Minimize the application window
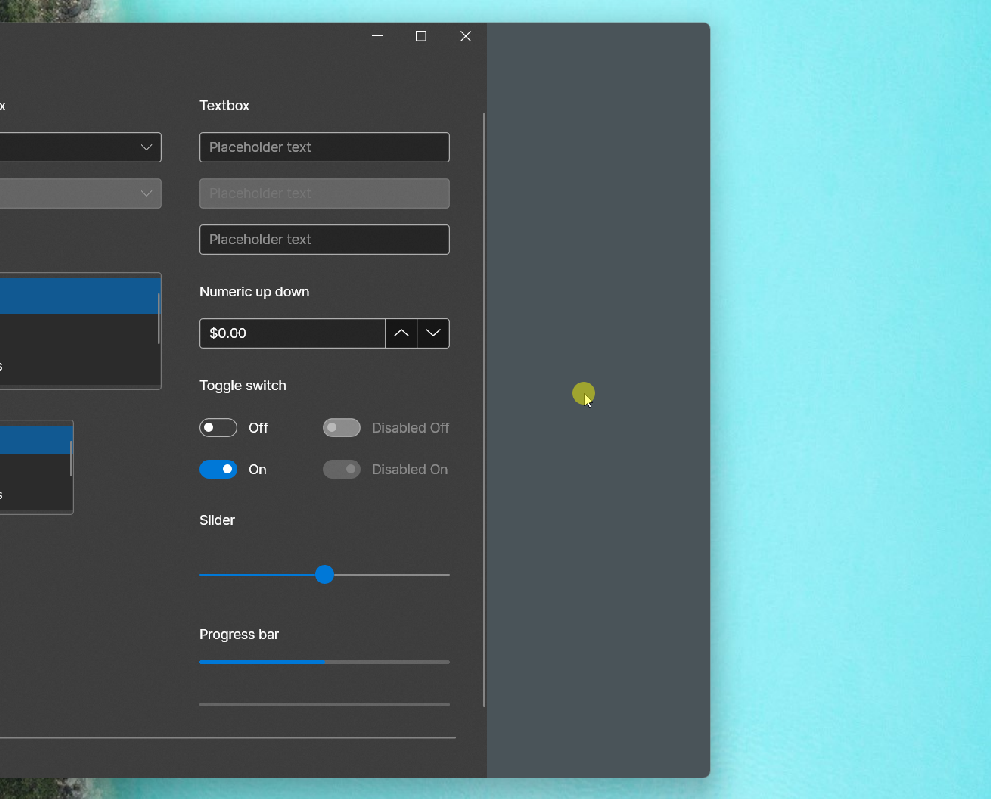991x799 pixels. point(377,36)
